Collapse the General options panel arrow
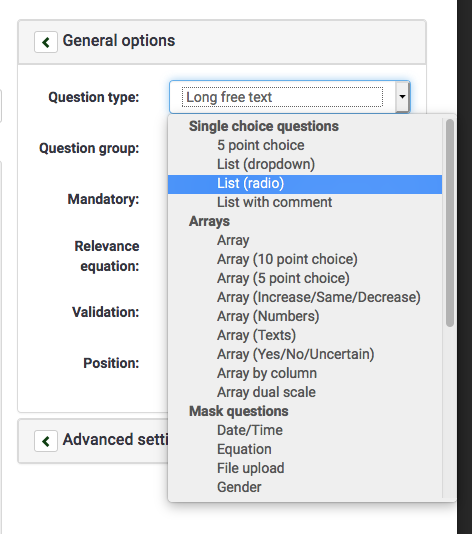 coord(46,42)
